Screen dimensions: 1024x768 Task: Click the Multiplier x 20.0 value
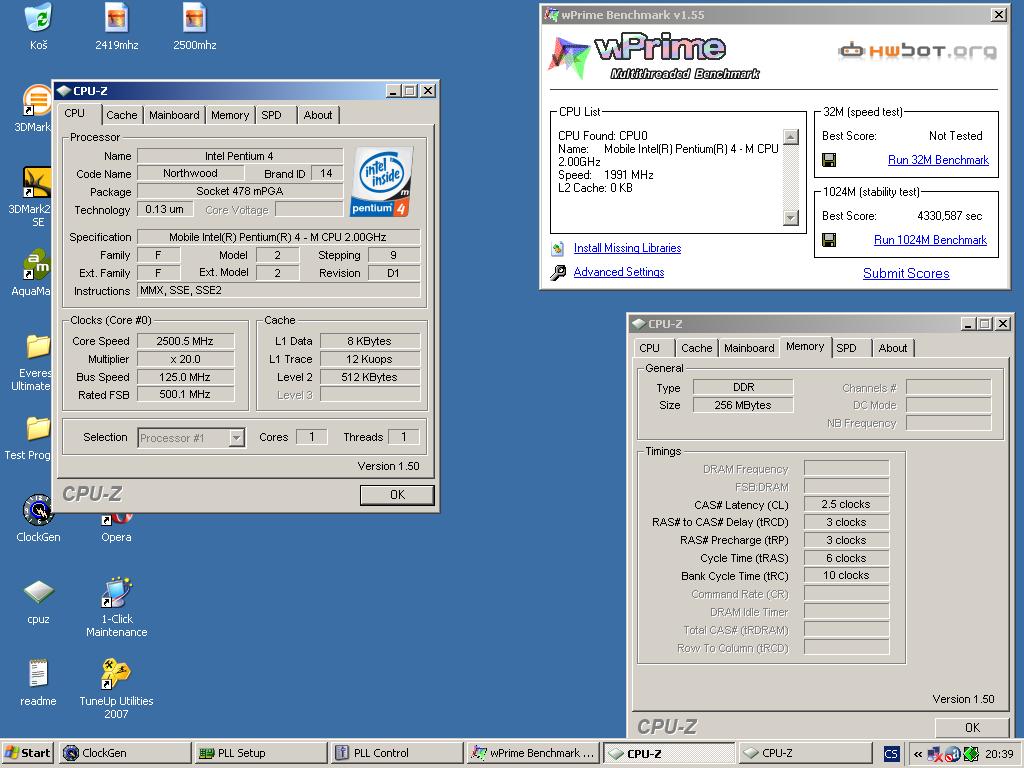[185, 359]
